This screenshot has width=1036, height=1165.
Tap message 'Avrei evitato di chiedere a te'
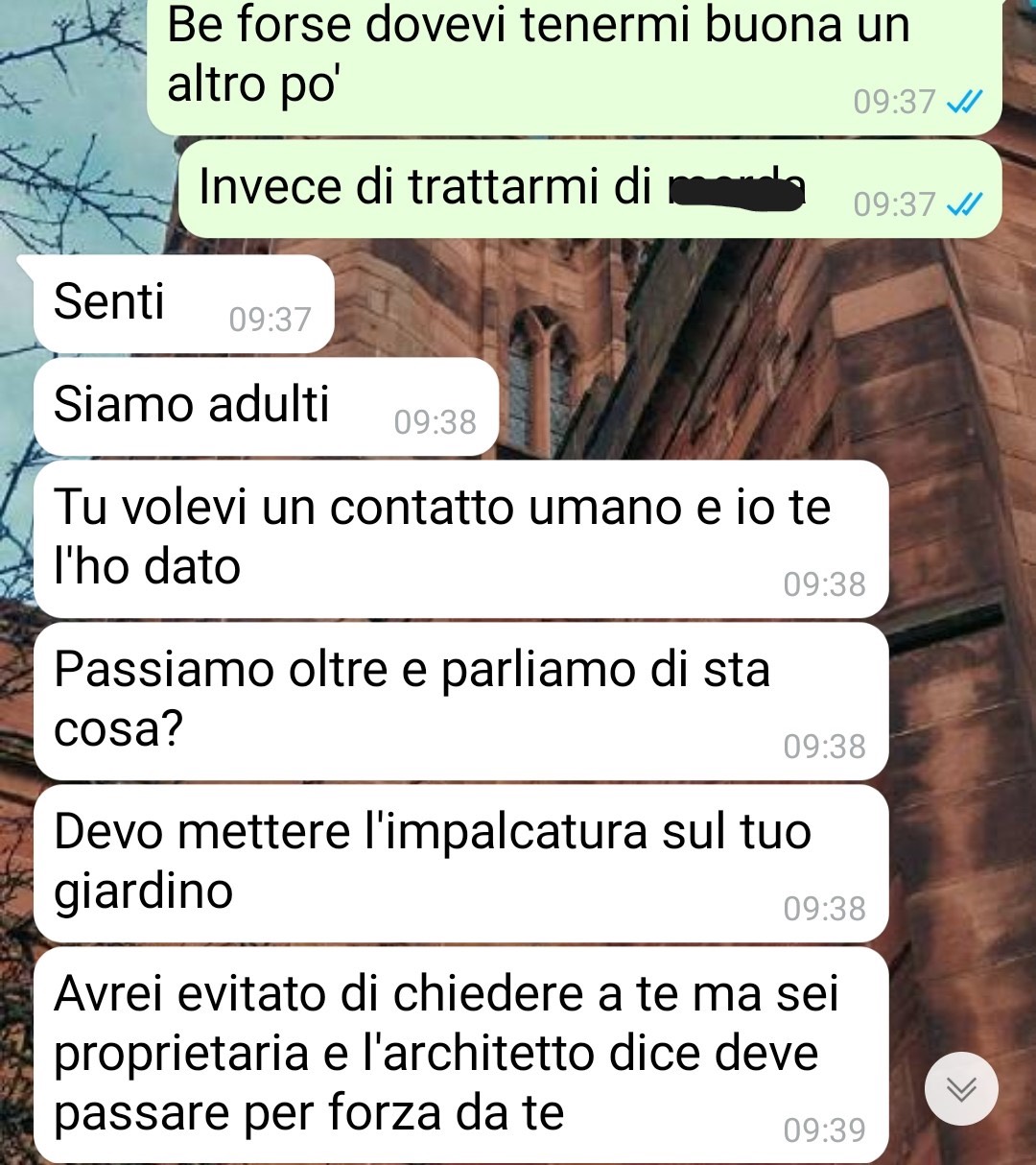click(x=460, y=1054)
